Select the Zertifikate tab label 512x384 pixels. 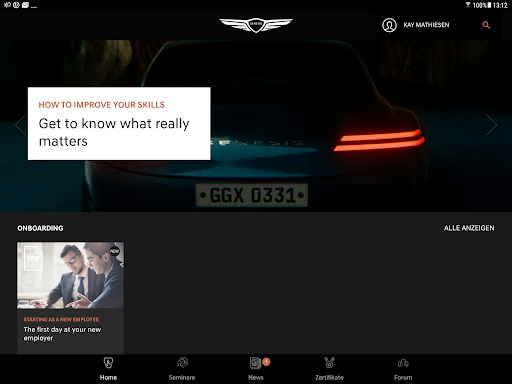coord(329,378)
